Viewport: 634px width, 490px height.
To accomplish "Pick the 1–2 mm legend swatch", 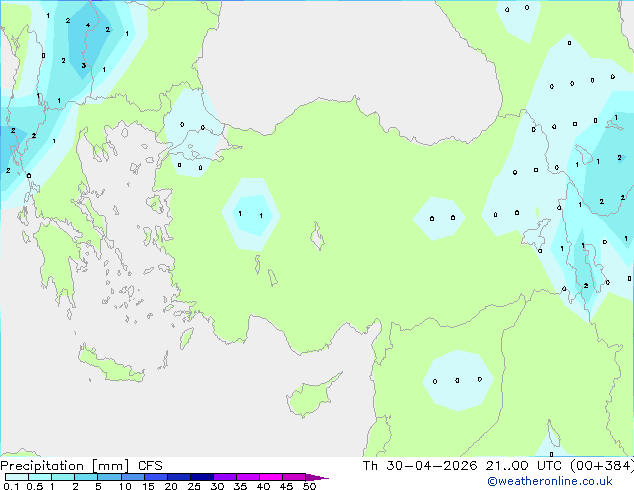I will pyautogui.click(x=63, y=477).
